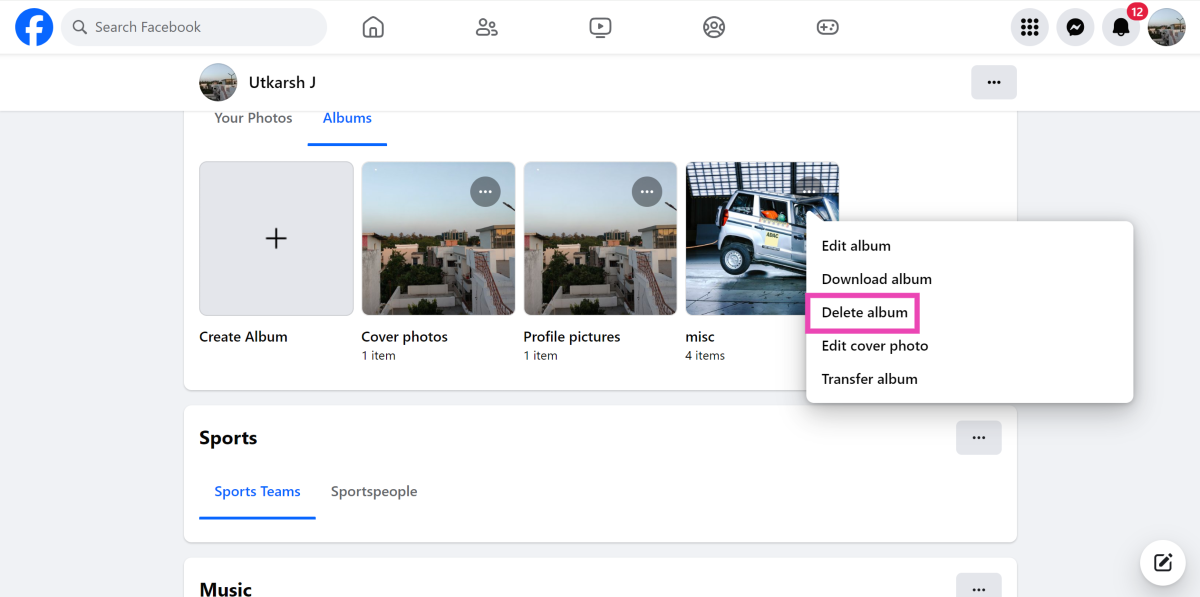Screen dimensions: 1200x597
Task: Open options for Profile pictures album
Action: pos(647,192)
